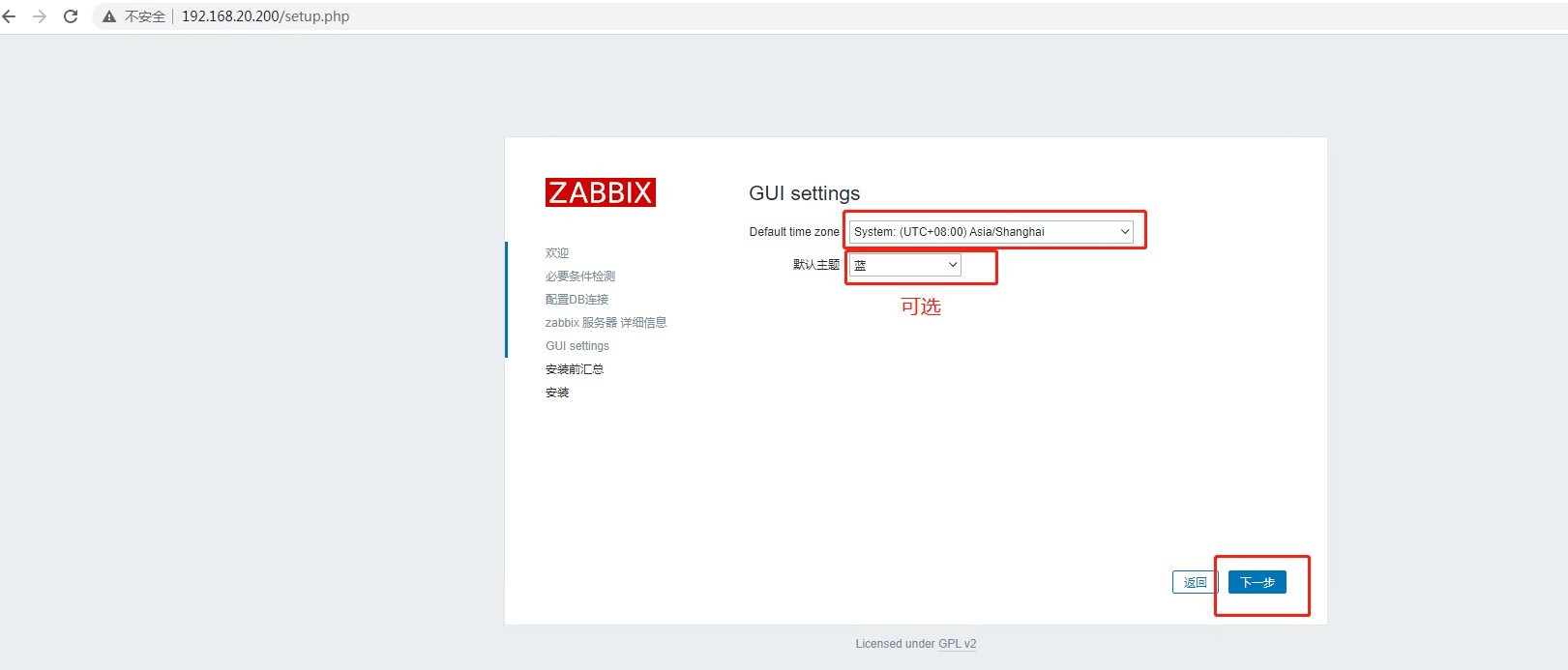This screenshot has height=670, width=1568.
Task: Click the browser back arrow
Action: (10, 16)
